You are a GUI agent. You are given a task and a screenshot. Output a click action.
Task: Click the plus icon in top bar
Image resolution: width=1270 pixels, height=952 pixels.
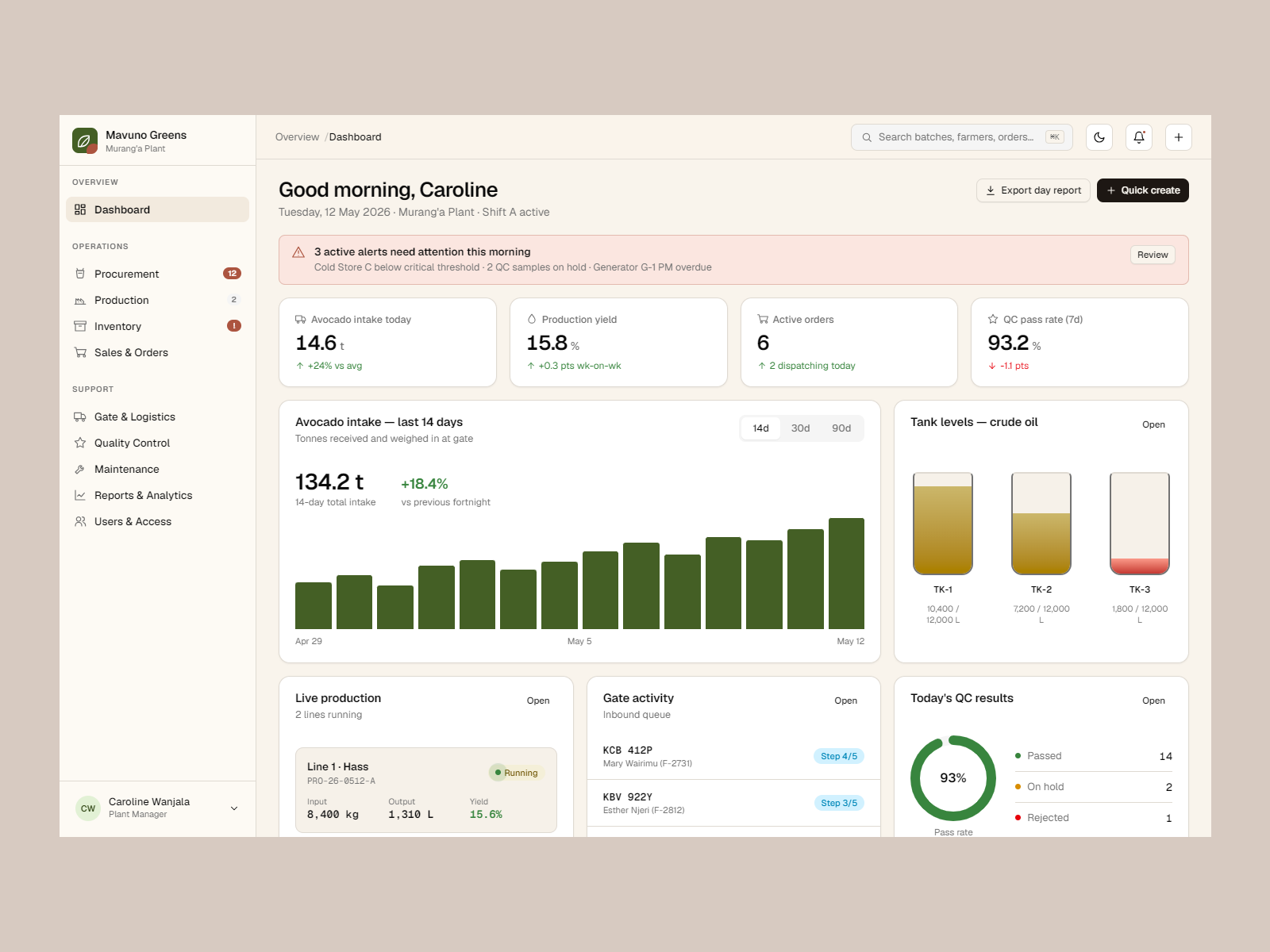[x=1179, y=137]
